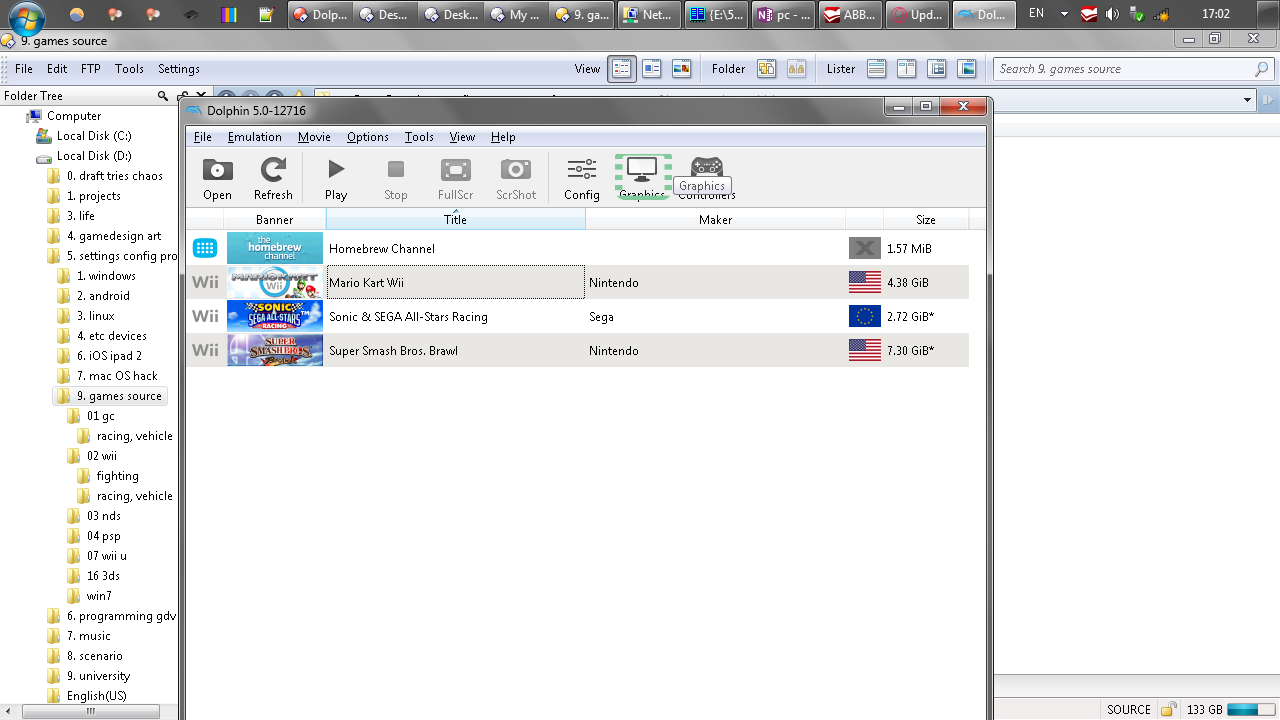Open File menu in file manager
Screen dimensions: 1280x720
point(24,69)
